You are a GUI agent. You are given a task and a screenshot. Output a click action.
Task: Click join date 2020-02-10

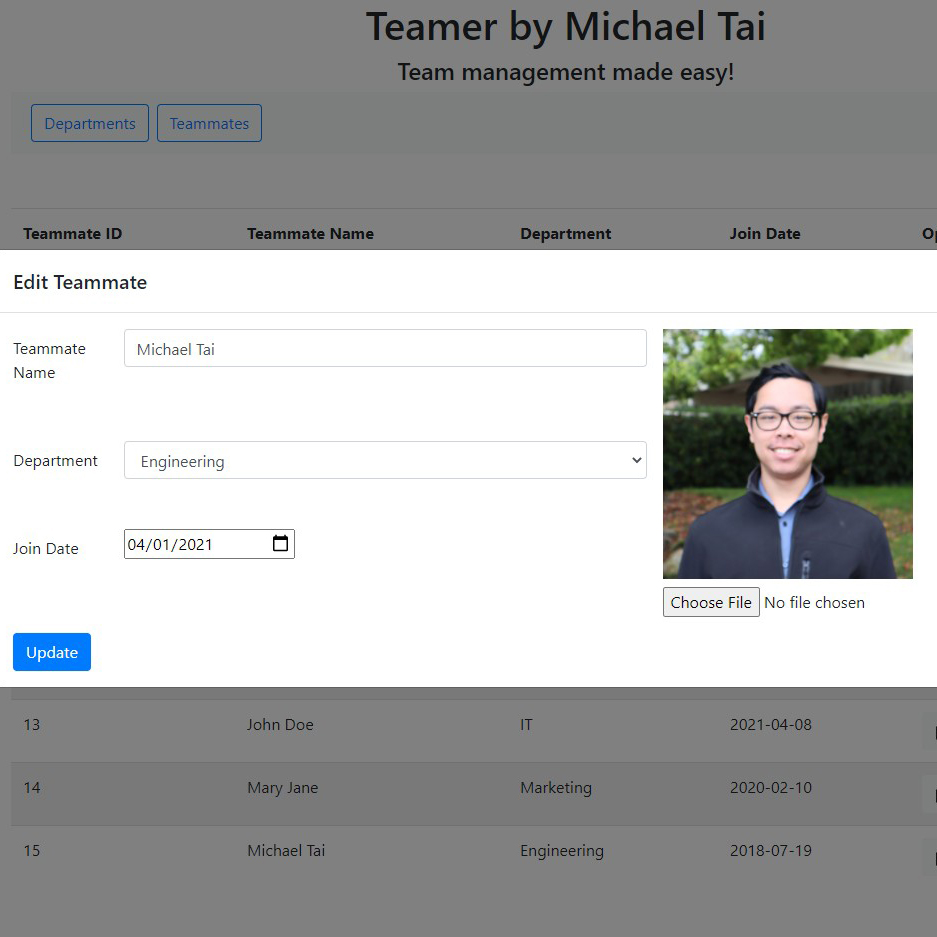[771, 788]
